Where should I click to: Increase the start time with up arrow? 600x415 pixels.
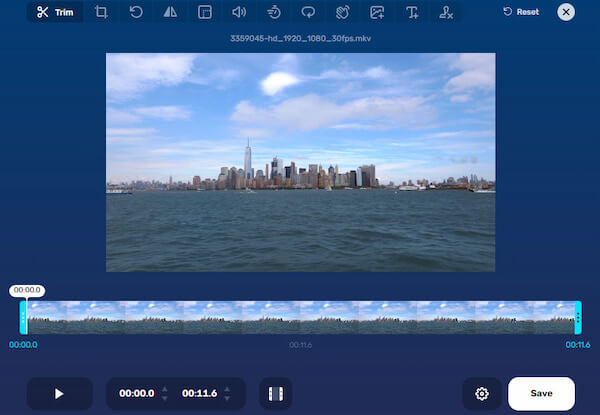164,389
